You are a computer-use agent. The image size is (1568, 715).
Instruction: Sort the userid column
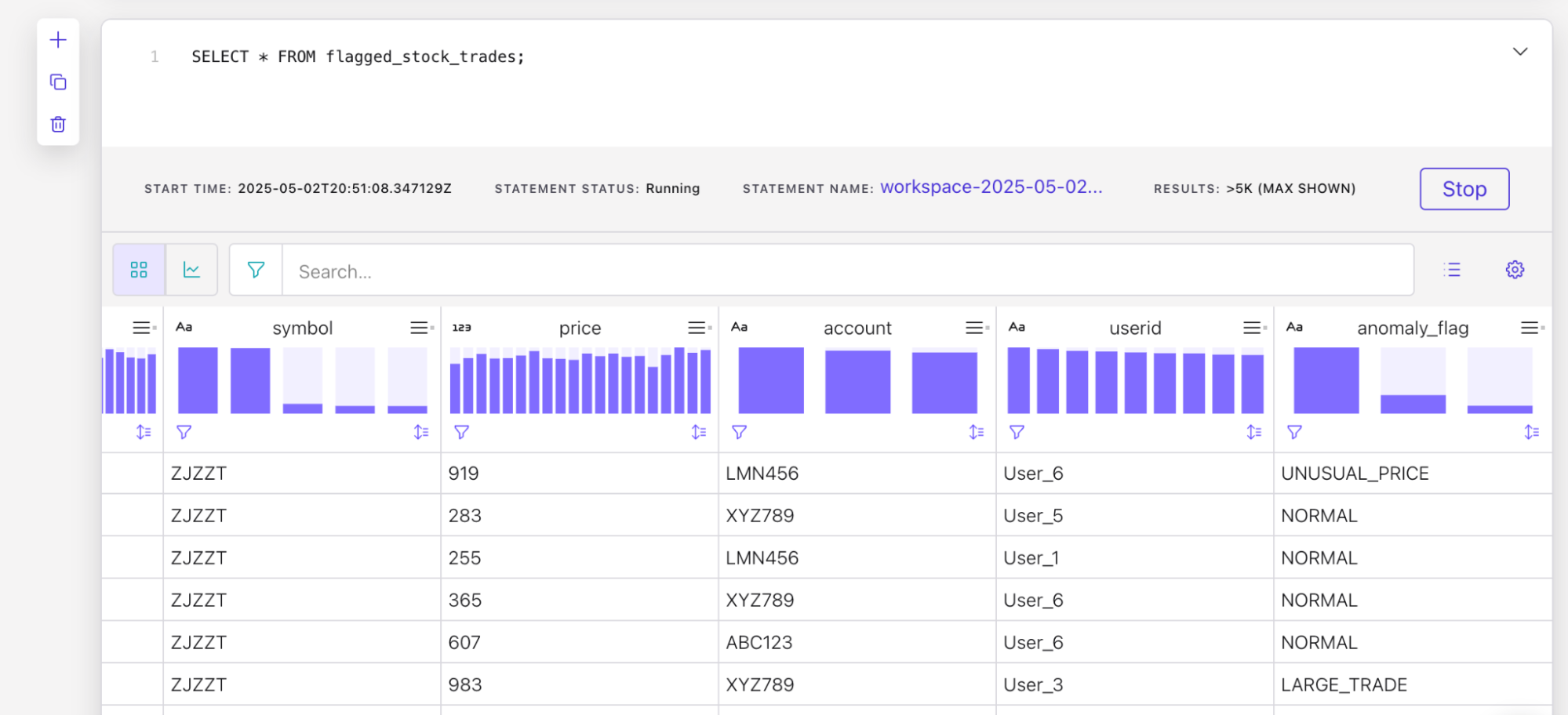point(1254,432)
